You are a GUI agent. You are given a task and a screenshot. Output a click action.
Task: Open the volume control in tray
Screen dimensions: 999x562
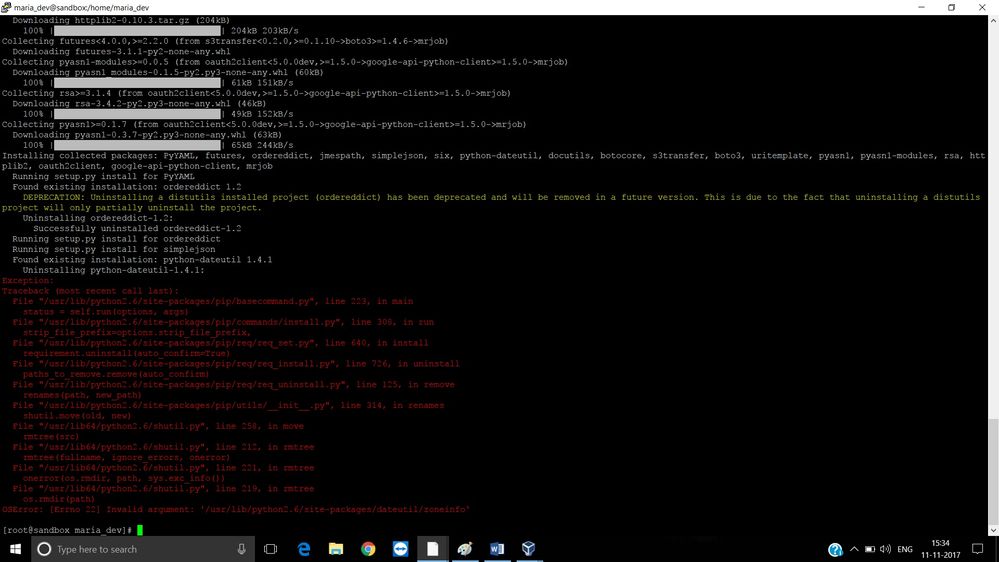tap(885, 549)
